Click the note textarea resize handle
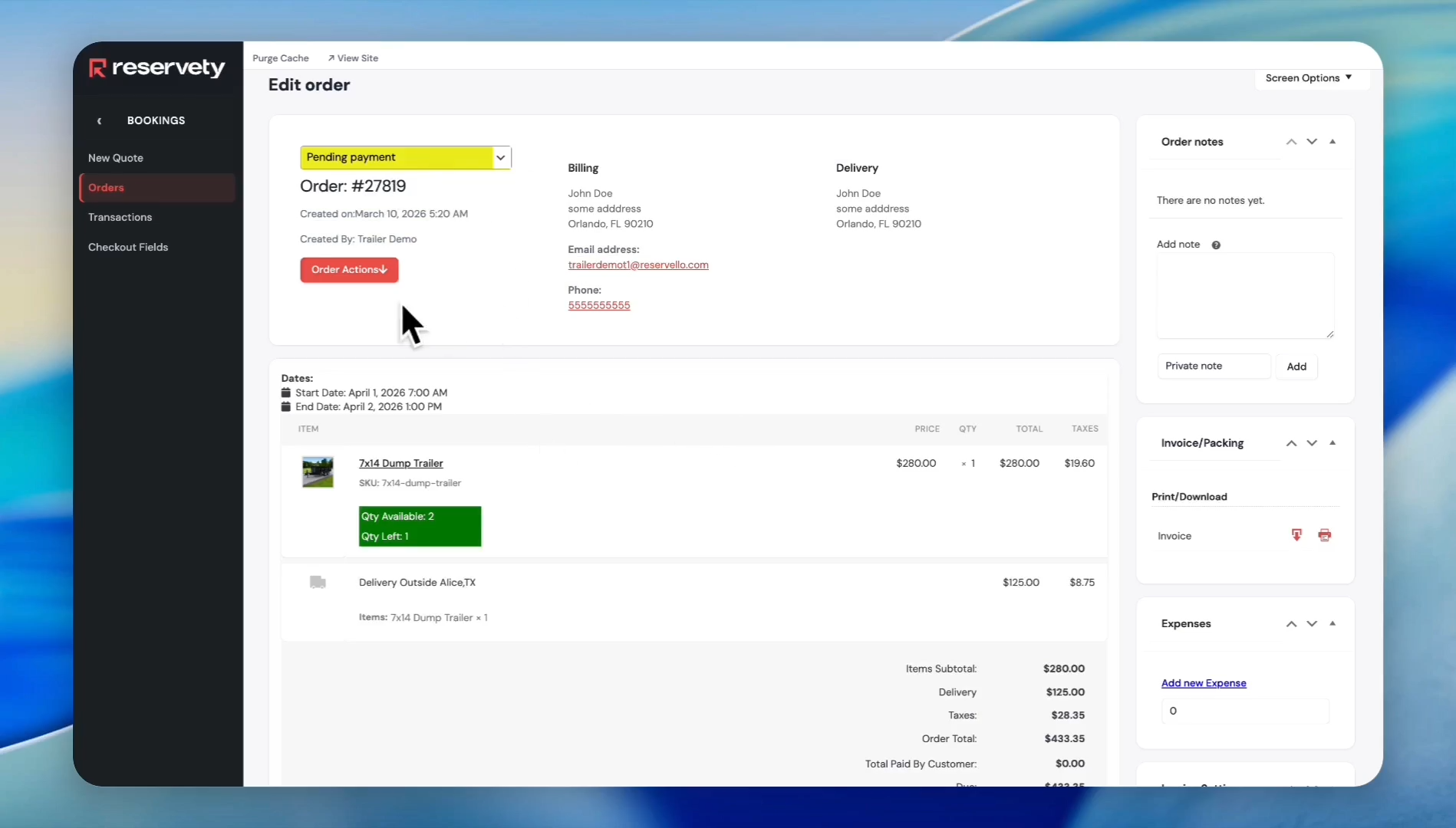This screenshot has height=828, width=1456. tap(1330, 334)
